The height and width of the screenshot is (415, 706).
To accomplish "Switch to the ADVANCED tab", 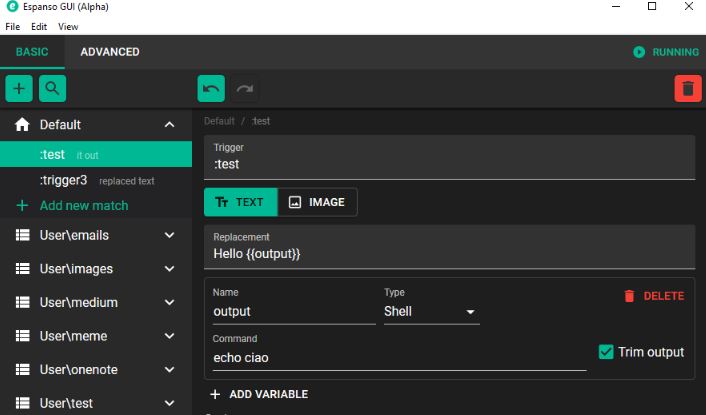I will [x=110, y=52].
